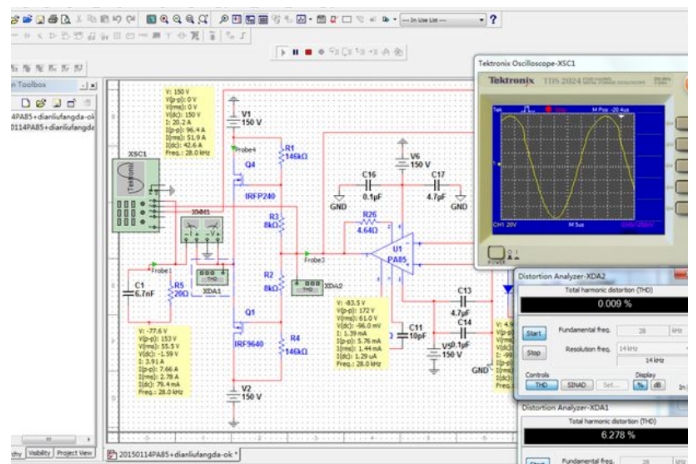Click the Undo toolbar icon
Image resolution: width=696 pixels, height=464 pixels.
coord(117,19)
